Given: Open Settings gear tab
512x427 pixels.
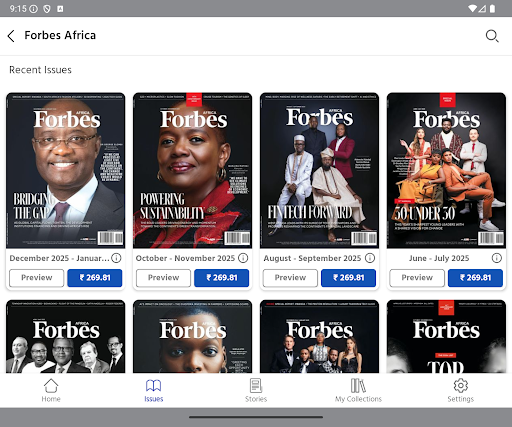Looking at the screenshot, I should point(461,390).
